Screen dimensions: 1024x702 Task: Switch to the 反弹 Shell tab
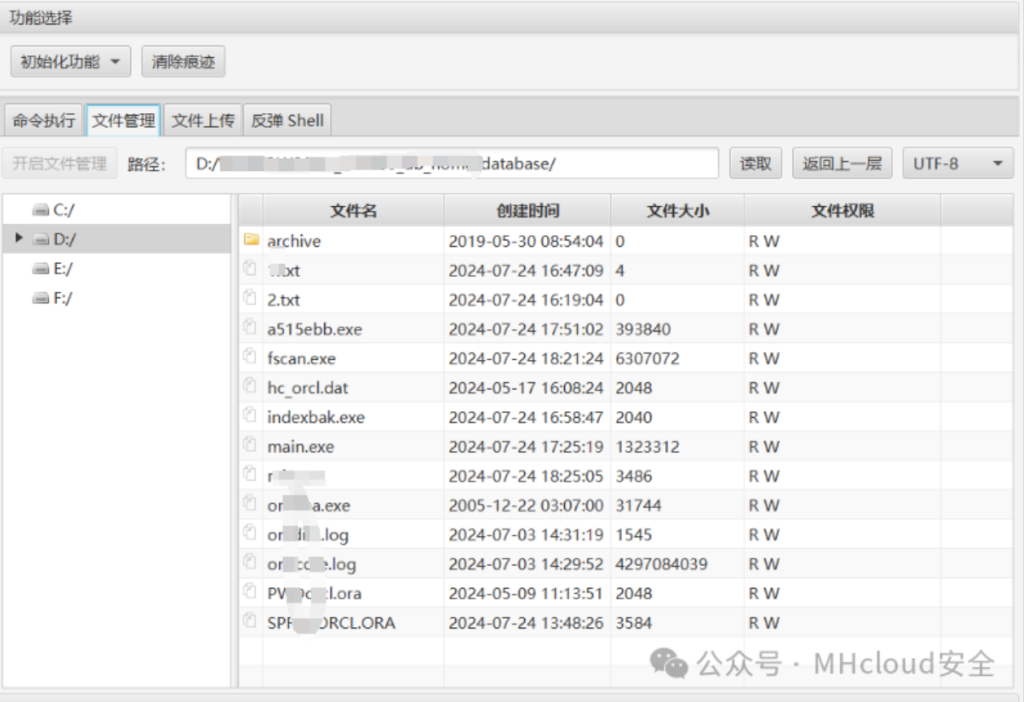coord(288,119)
